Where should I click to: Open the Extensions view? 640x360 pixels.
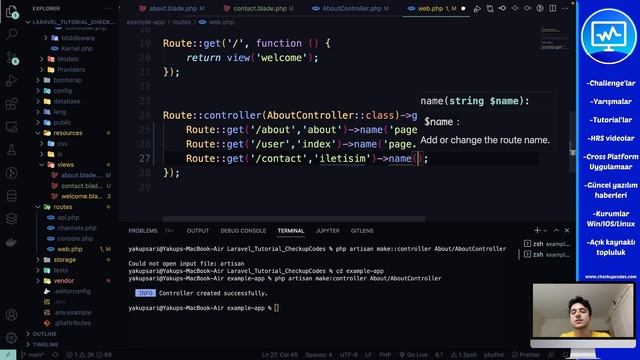tap(11, 104)
